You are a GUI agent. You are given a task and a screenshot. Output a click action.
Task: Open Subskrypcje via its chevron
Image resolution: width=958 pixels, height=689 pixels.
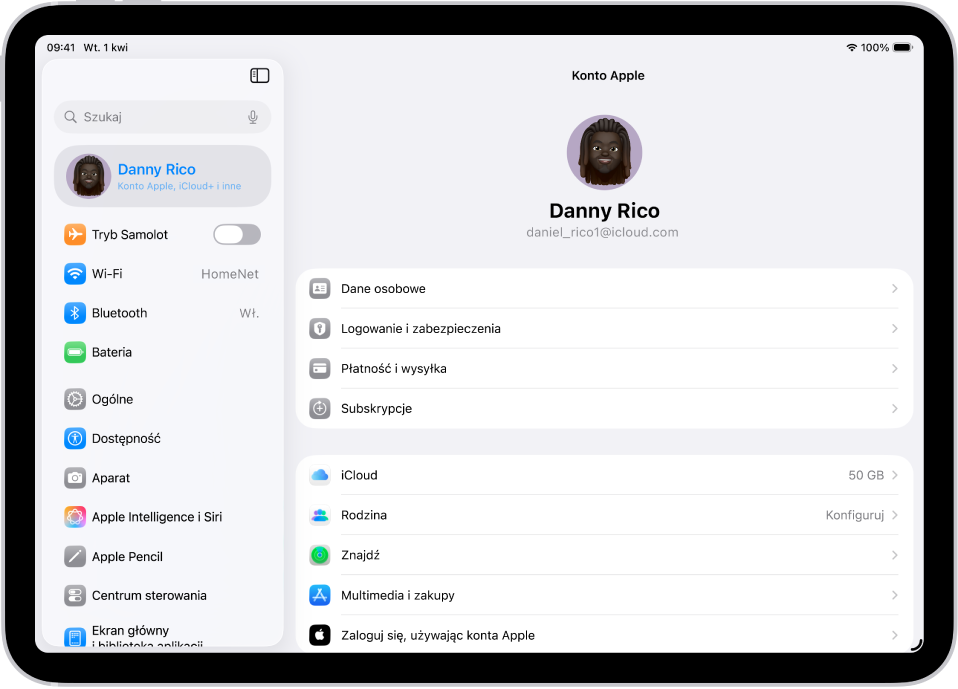895,408
